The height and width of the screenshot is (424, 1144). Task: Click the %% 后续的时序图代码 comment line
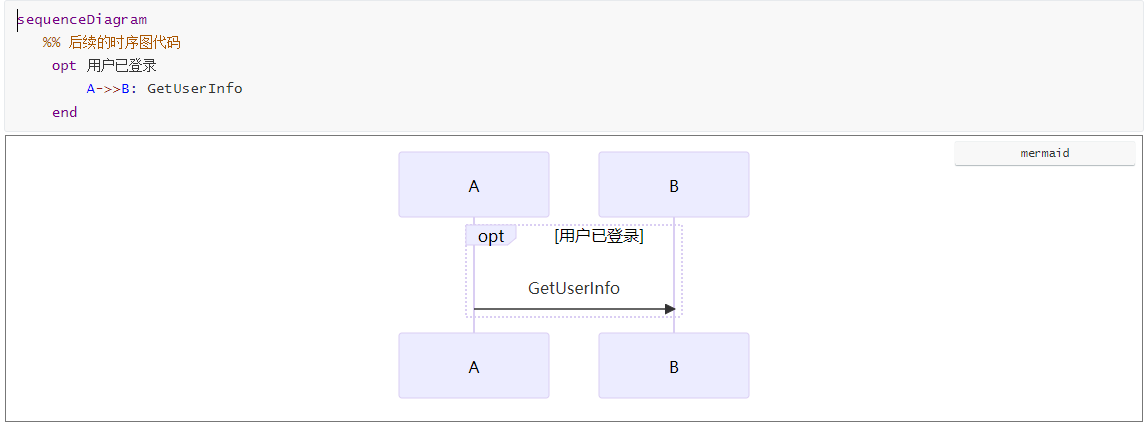(112, 43)
